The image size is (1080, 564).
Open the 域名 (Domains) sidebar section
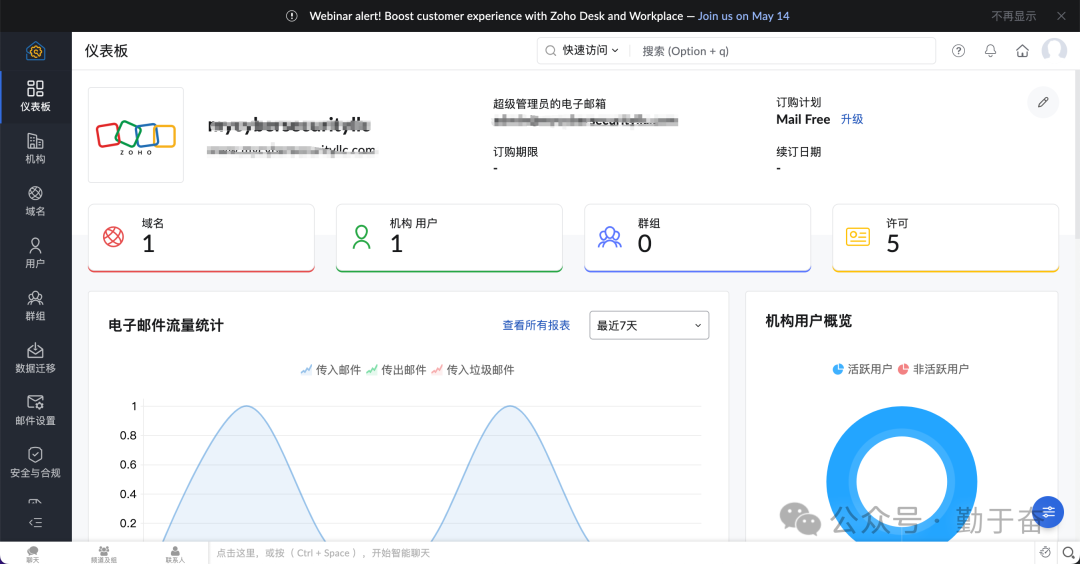(35, 200)
